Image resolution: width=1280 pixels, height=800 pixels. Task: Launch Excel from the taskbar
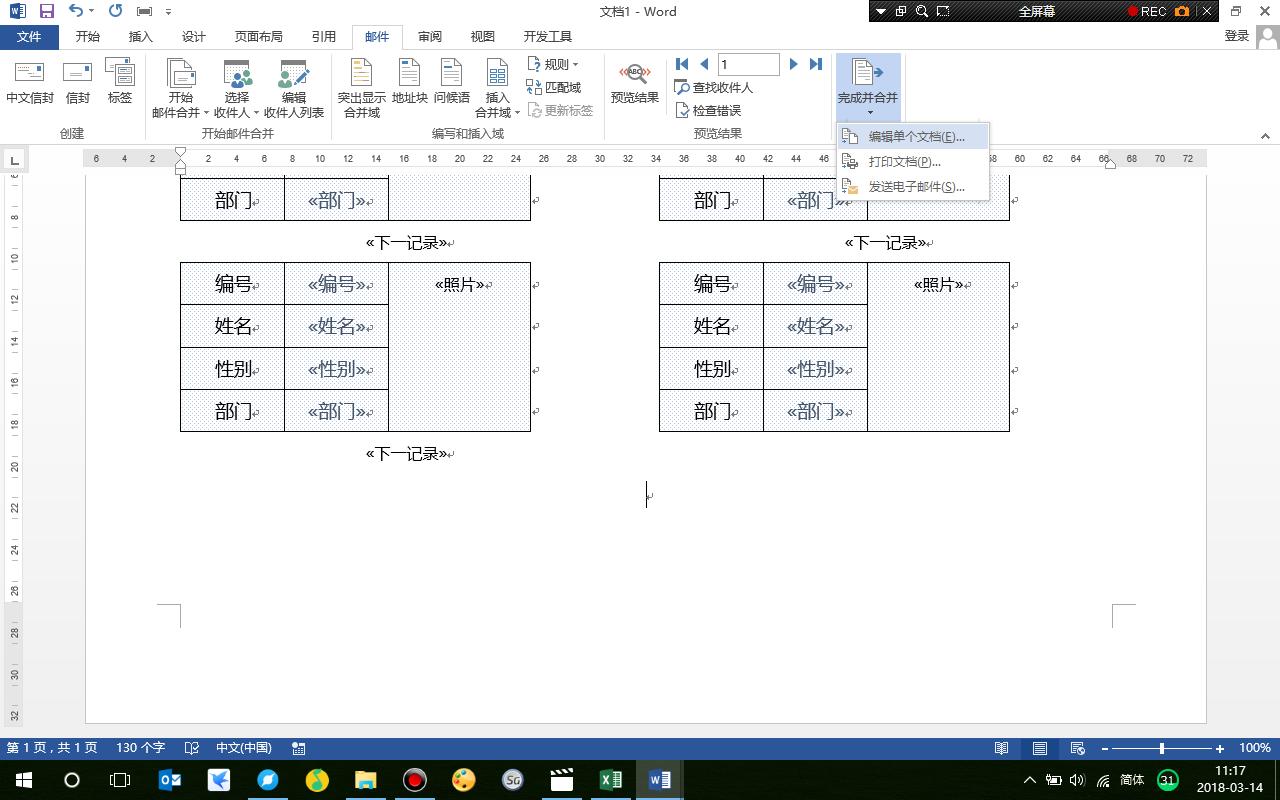[x=611, y=779]
